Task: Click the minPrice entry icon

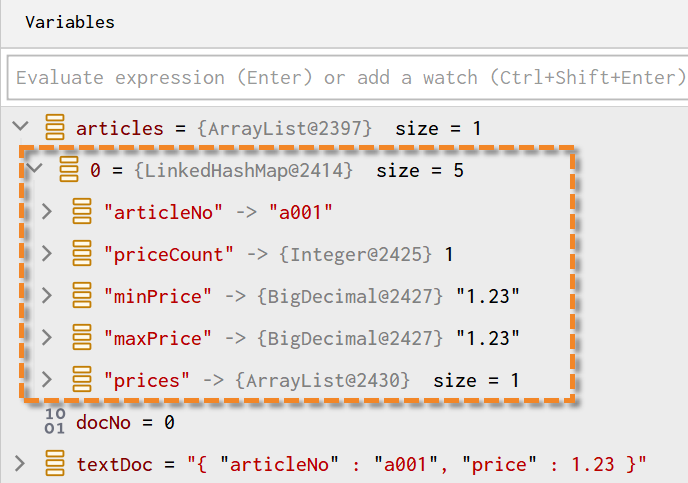Action: click(82, 295)
